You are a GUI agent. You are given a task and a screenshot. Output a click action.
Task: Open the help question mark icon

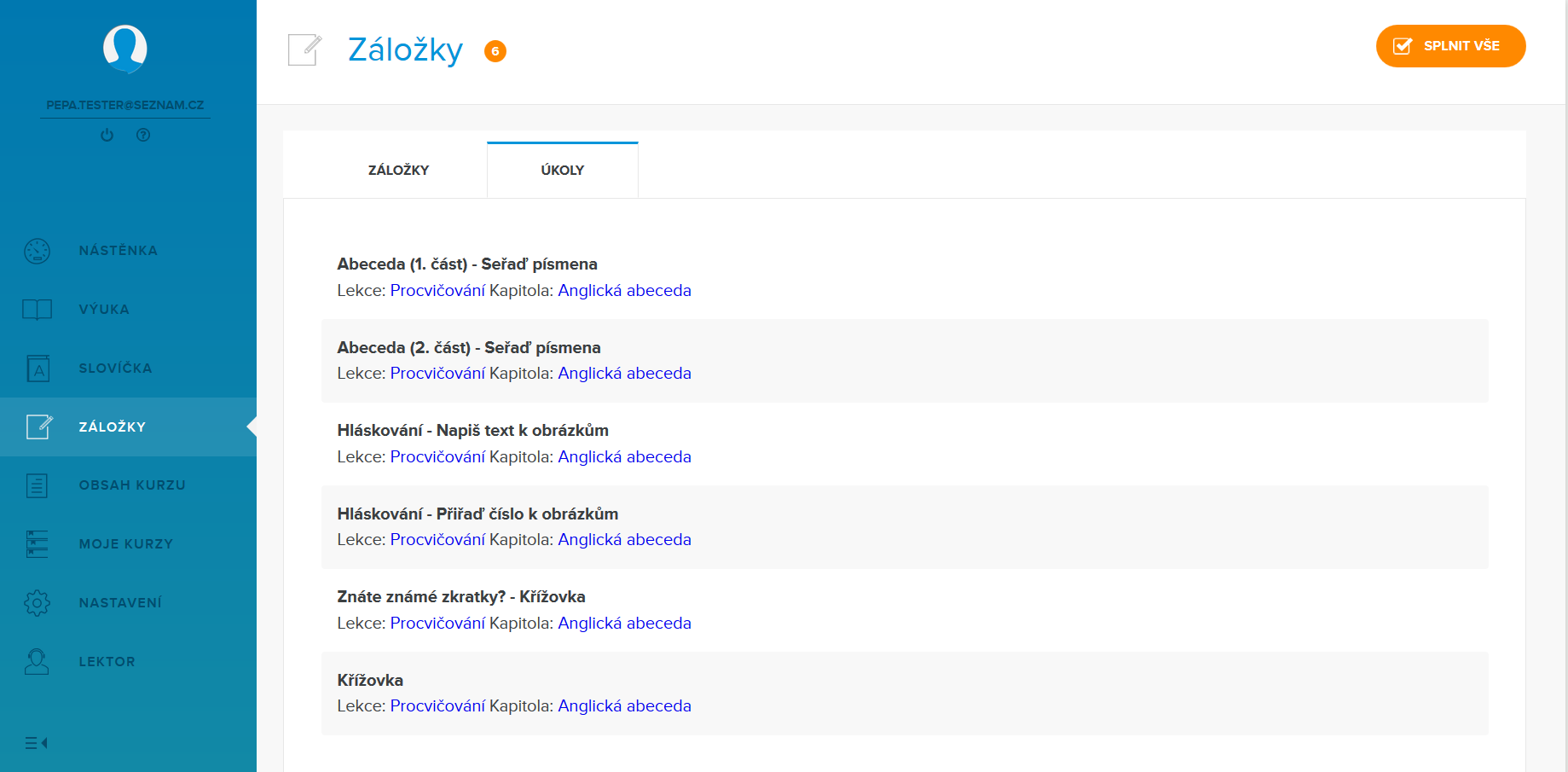click(x=143, y=135)
